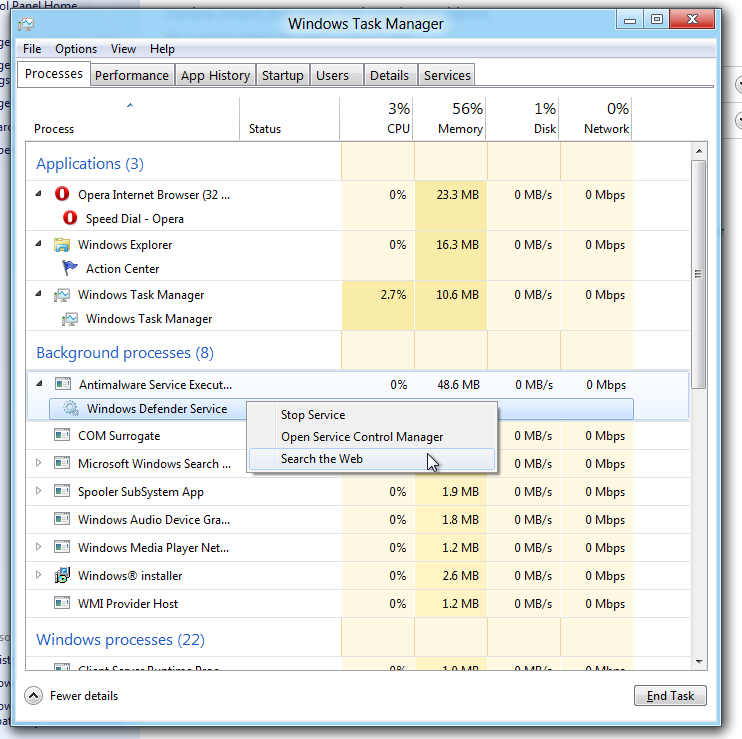
Task: Click the Windows Task Manager parent row icon
Action: [62, 295]
